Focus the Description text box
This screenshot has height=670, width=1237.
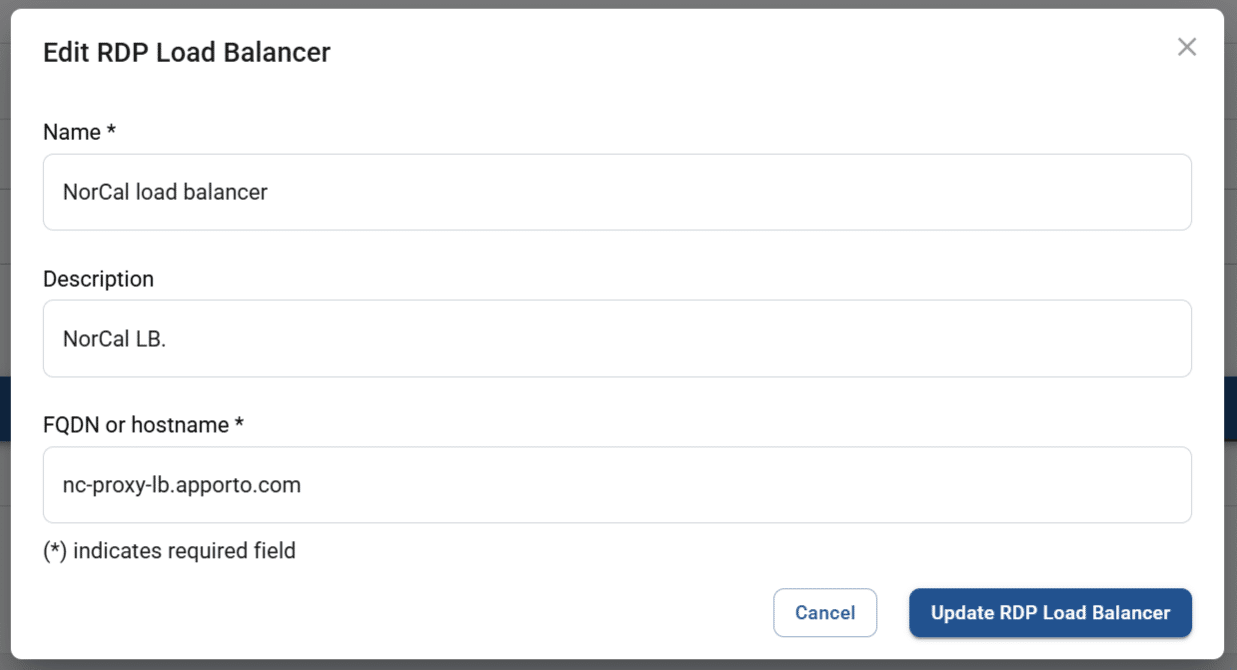617,338
